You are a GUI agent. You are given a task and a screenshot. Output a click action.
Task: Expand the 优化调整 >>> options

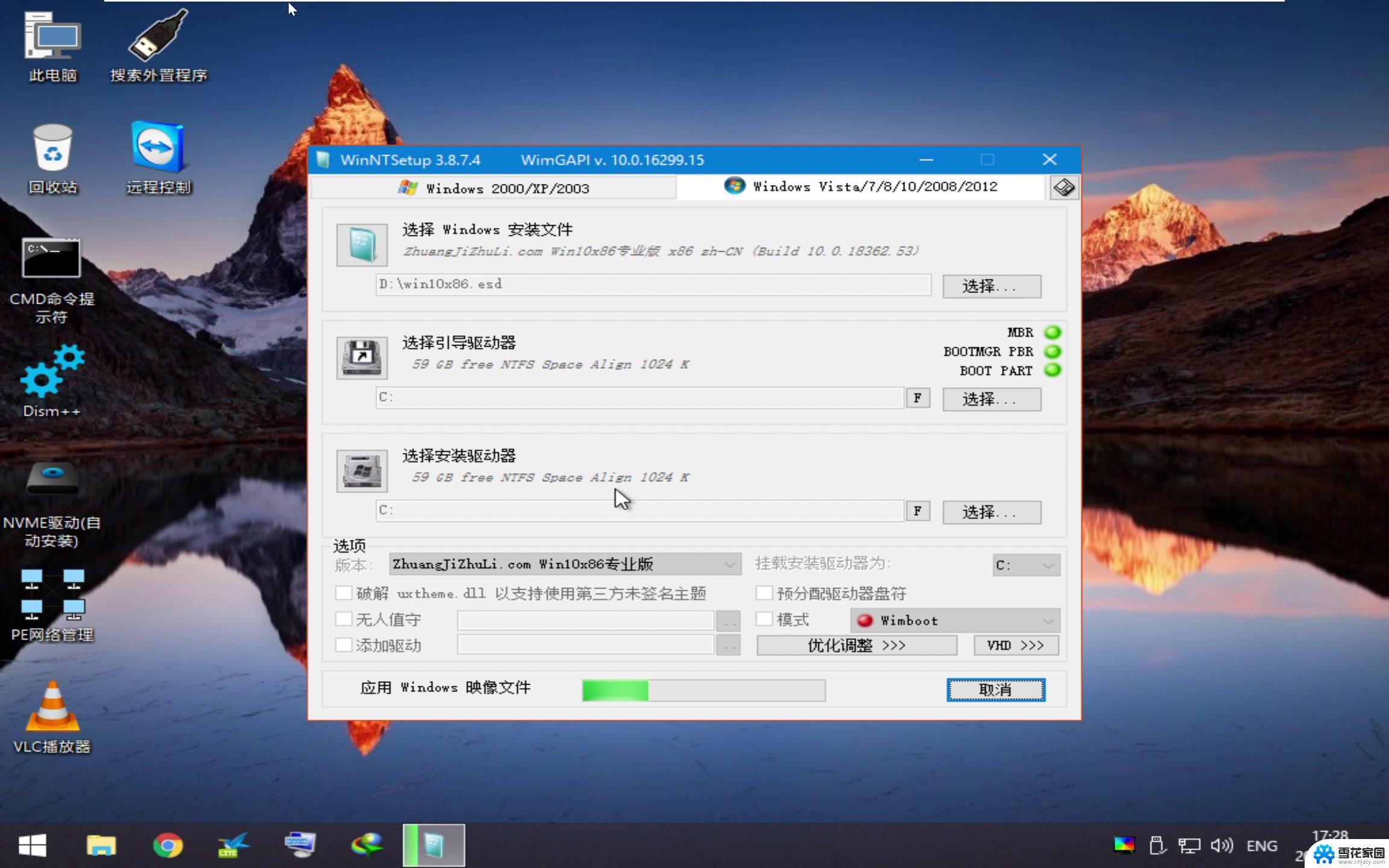[x=857, y=646]
